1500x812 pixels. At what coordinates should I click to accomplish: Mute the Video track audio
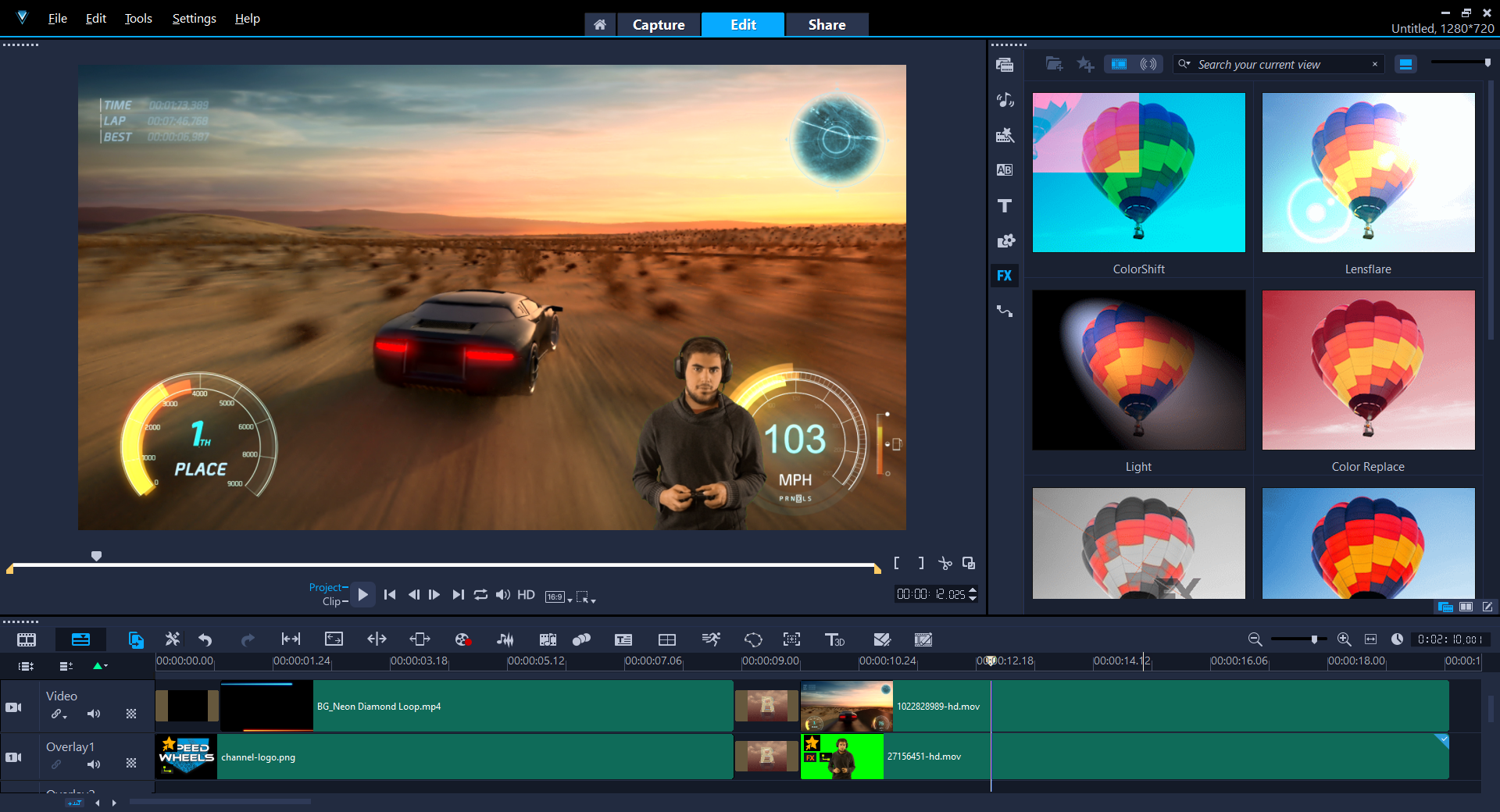pos(94,714)
